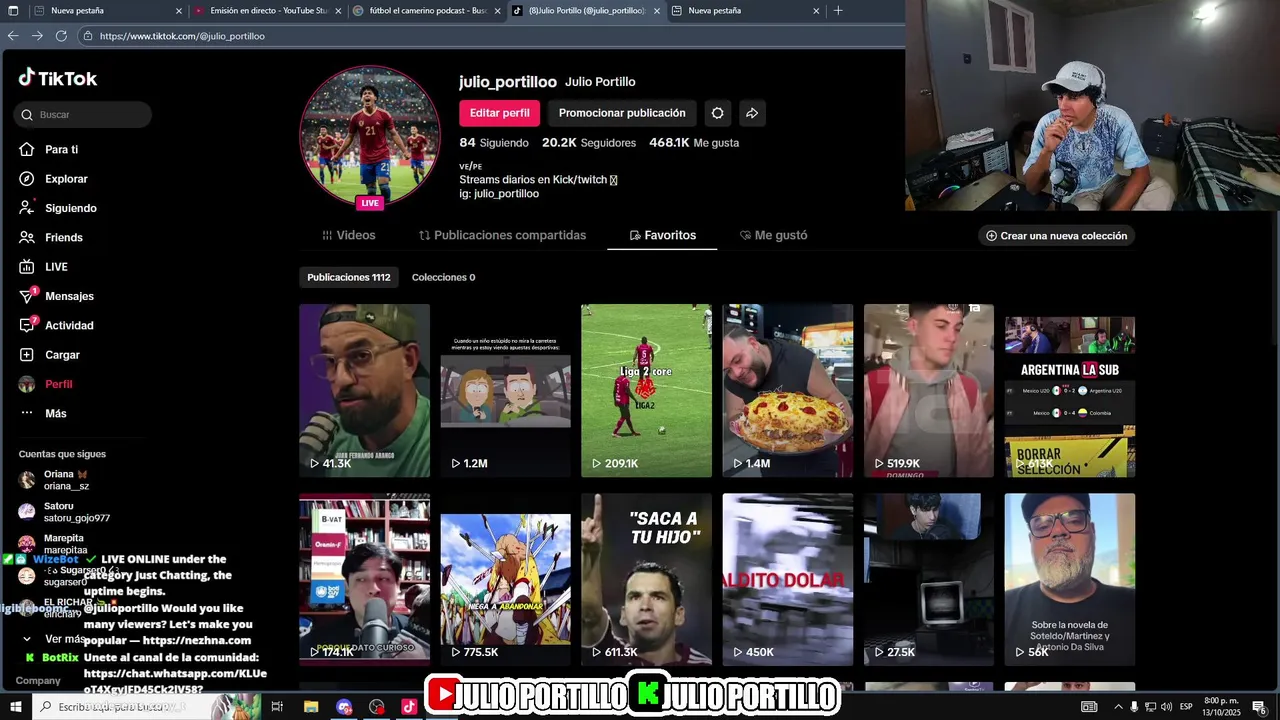
Task: Open the Actividad notifications
Action: pyautogui.click(x=69, y=325)
